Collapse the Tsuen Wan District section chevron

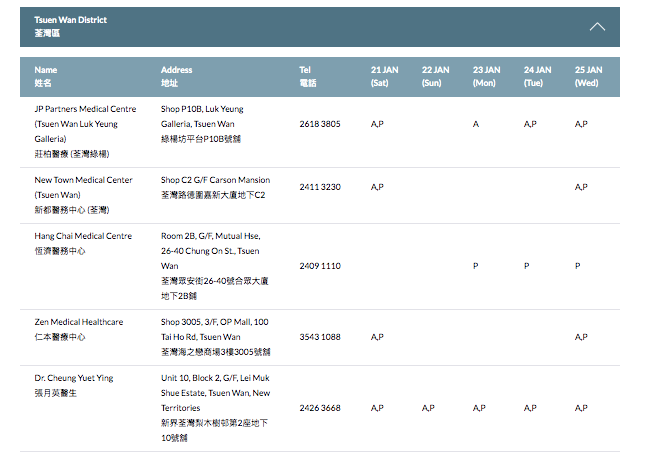click(597, 27)
